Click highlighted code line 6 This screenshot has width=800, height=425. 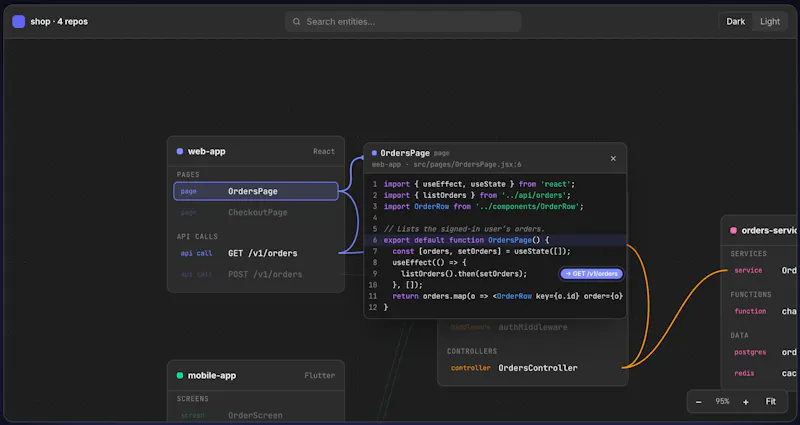pos(495,240)
